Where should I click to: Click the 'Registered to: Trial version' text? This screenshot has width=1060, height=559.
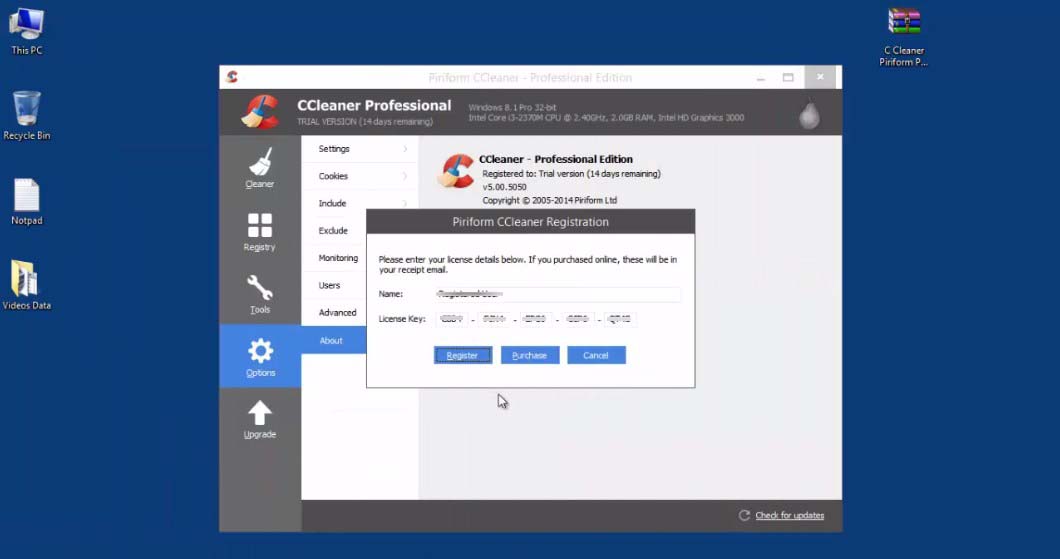tap(571, 174)
